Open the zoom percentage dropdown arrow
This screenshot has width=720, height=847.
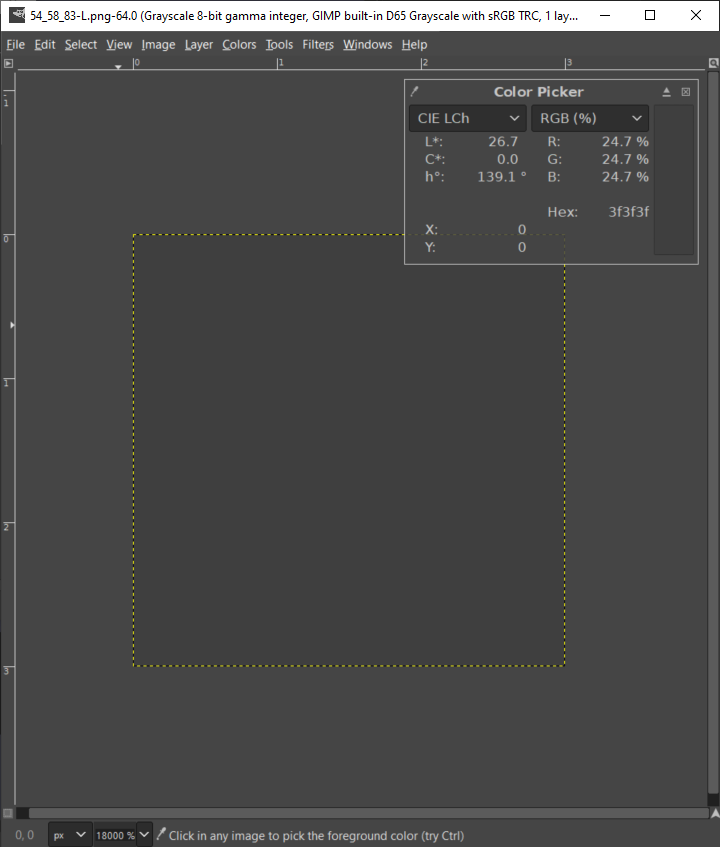click(x=144, y=835)
